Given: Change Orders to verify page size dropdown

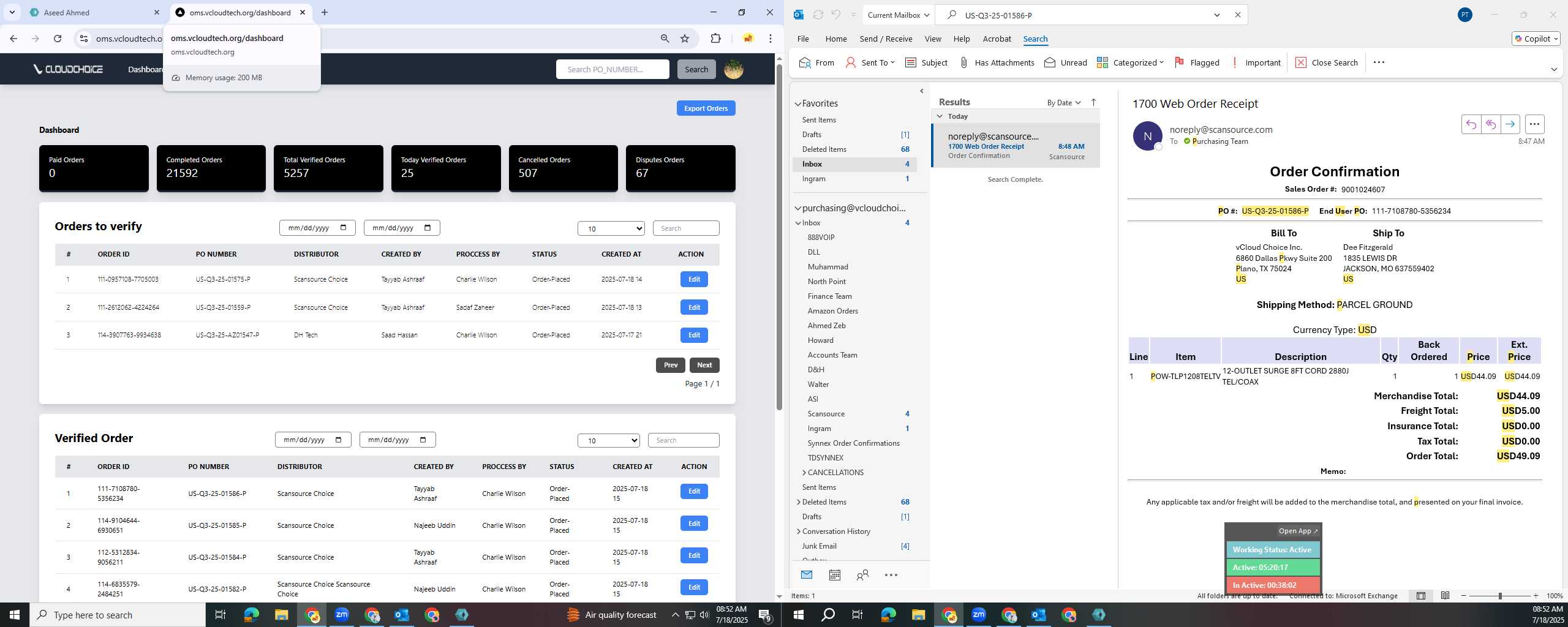Looking at the screenshot, I should pos(611,228).
